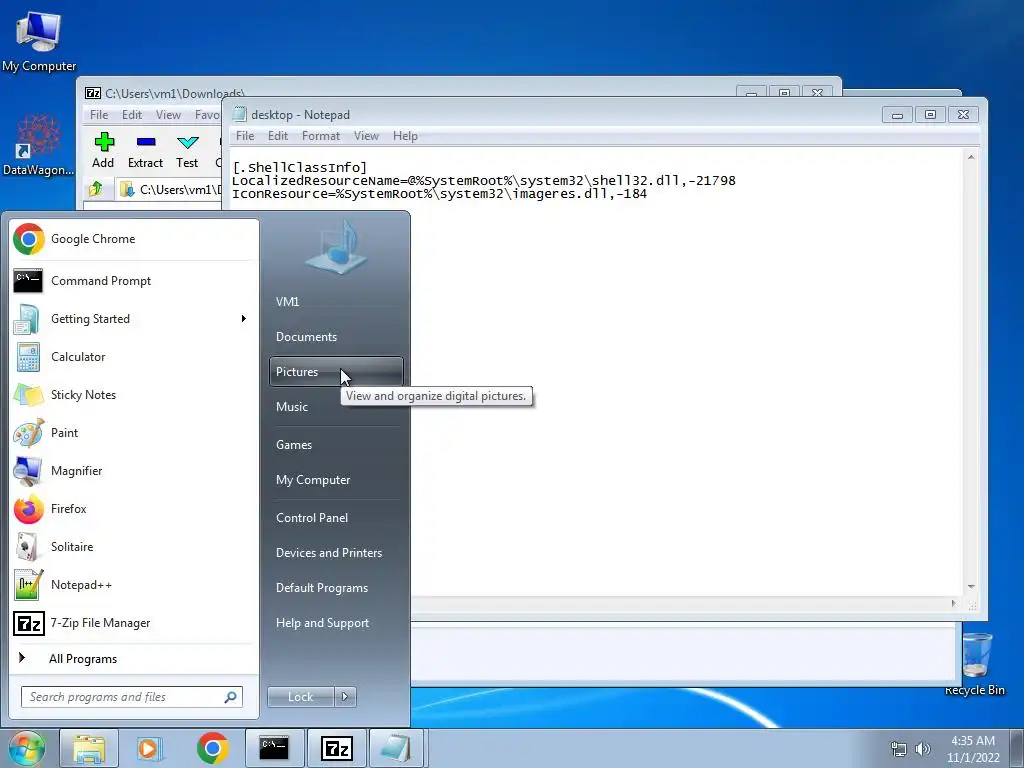Open VM1 user folder link
Image resolution: width=1024 pixels, height=768 pixels.
[x=336, y=302]
